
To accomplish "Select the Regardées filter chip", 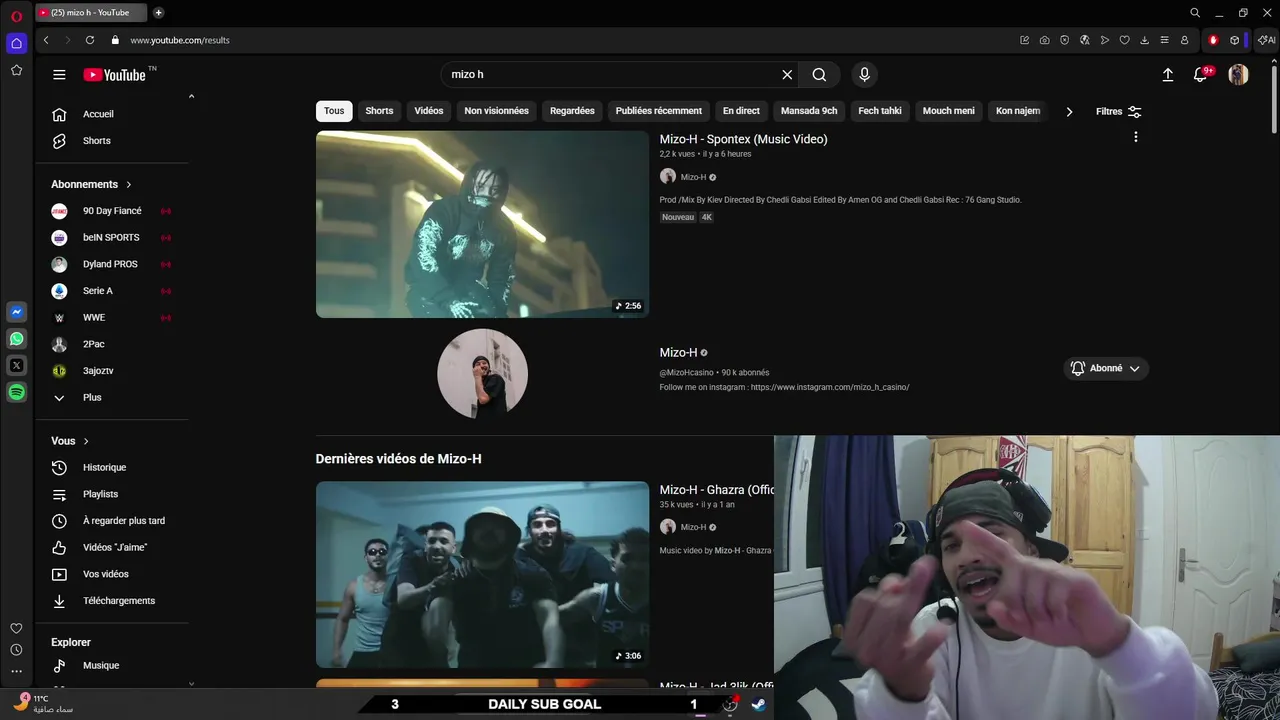I will coord(572,111).
